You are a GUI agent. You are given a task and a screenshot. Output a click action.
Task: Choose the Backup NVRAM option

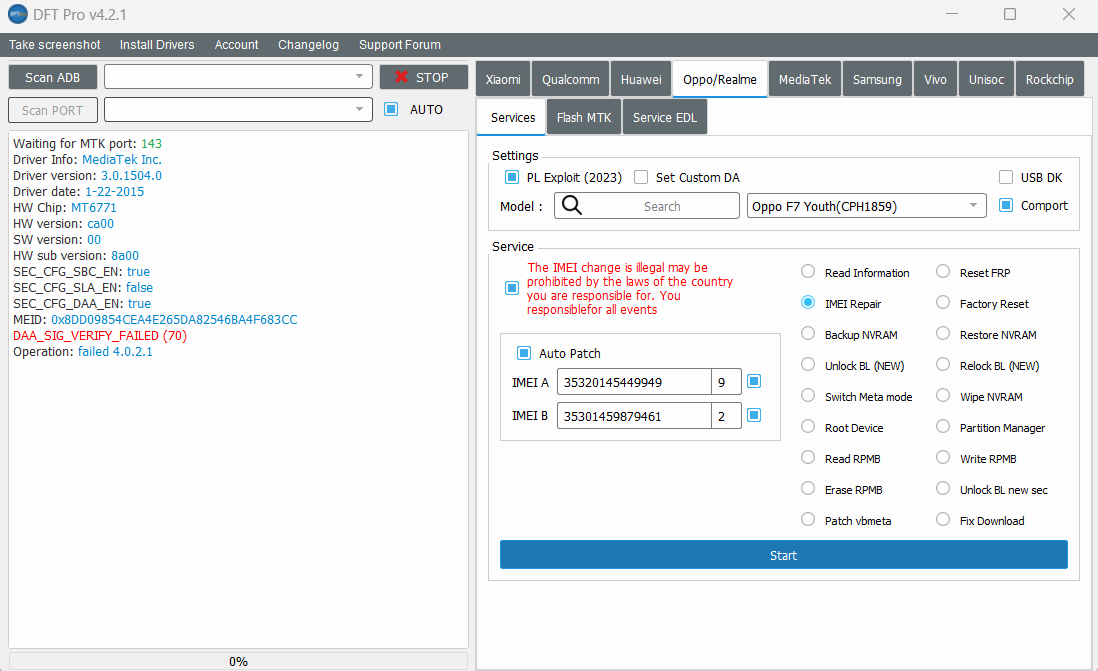click(808, 333)
